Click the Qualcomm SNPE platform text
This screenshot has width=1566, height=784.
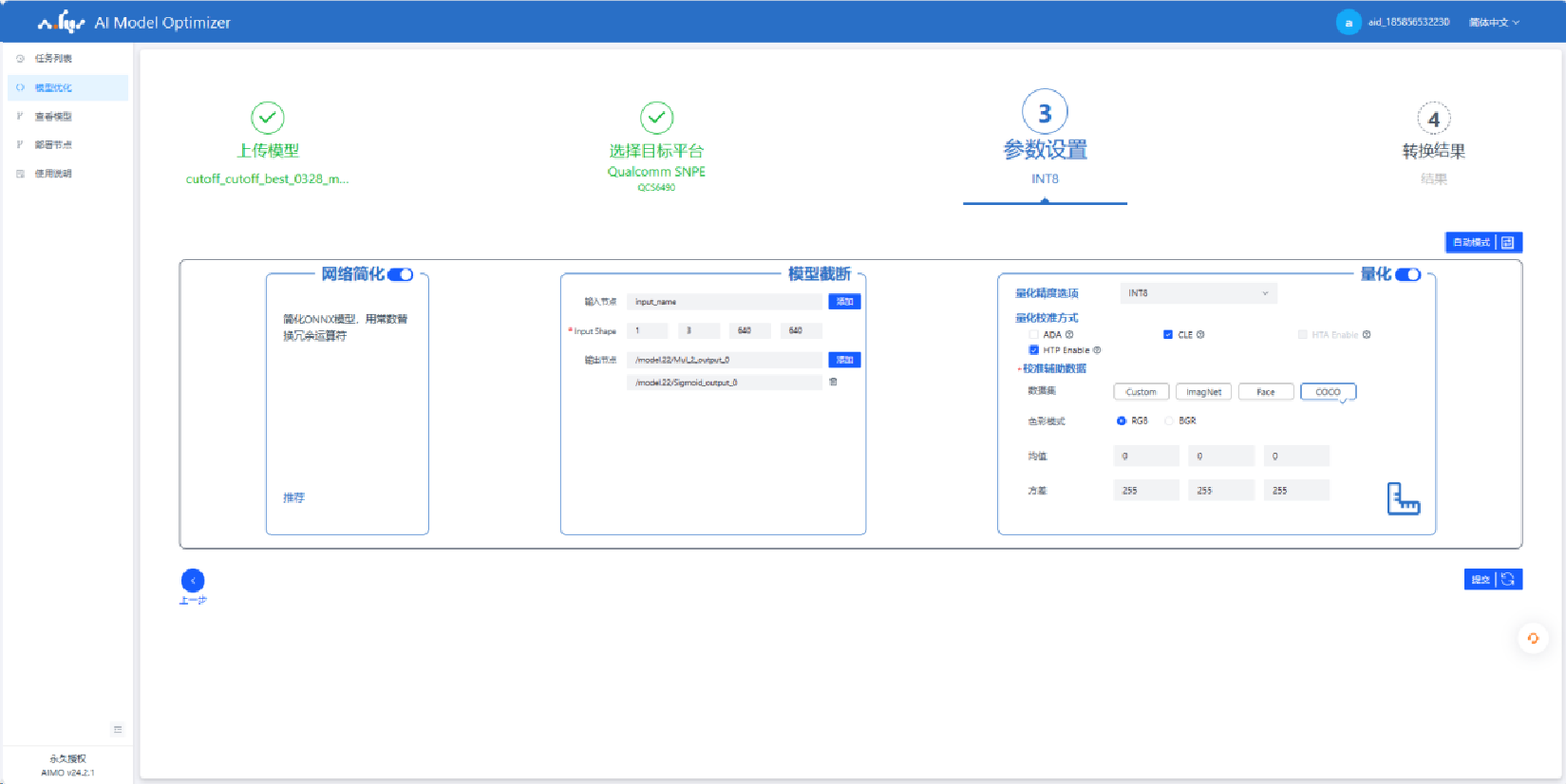656,172
